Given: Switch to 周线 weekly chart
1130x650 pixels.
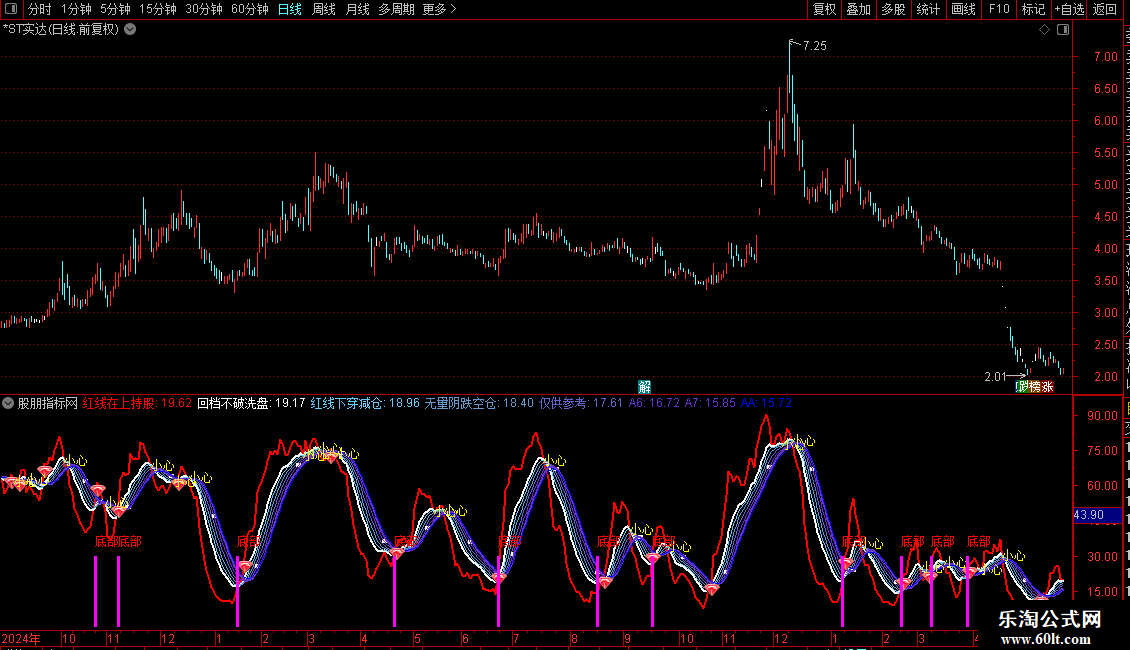Looking at the screenshot, I should pyautogui.click(x=324, y=9).
